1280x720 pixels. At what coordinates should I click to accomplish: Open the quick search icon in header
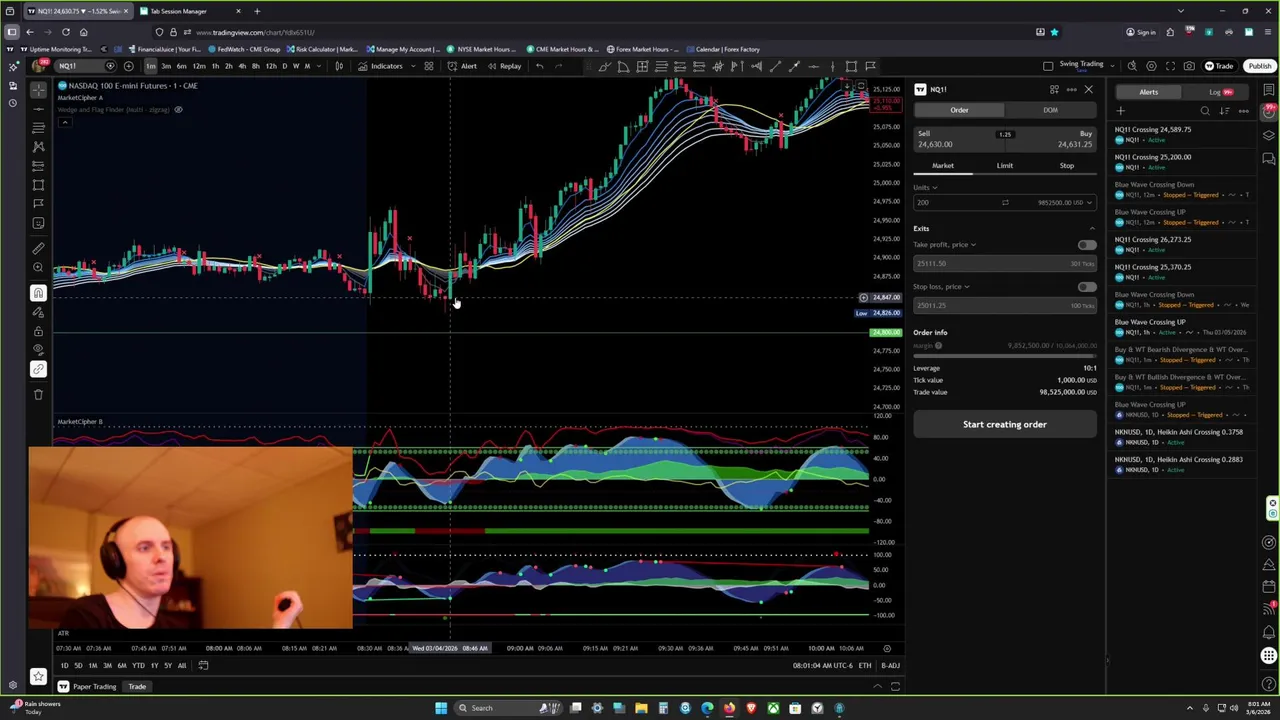coord(1132,66)
